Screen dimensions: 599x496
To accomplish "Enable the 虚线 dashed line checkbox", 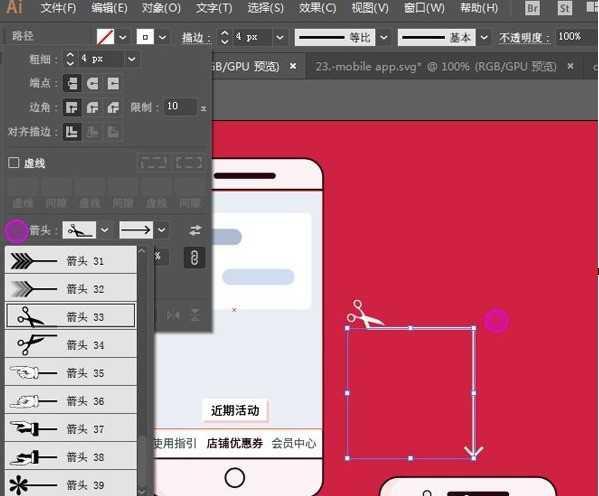I will click(14, 163).
